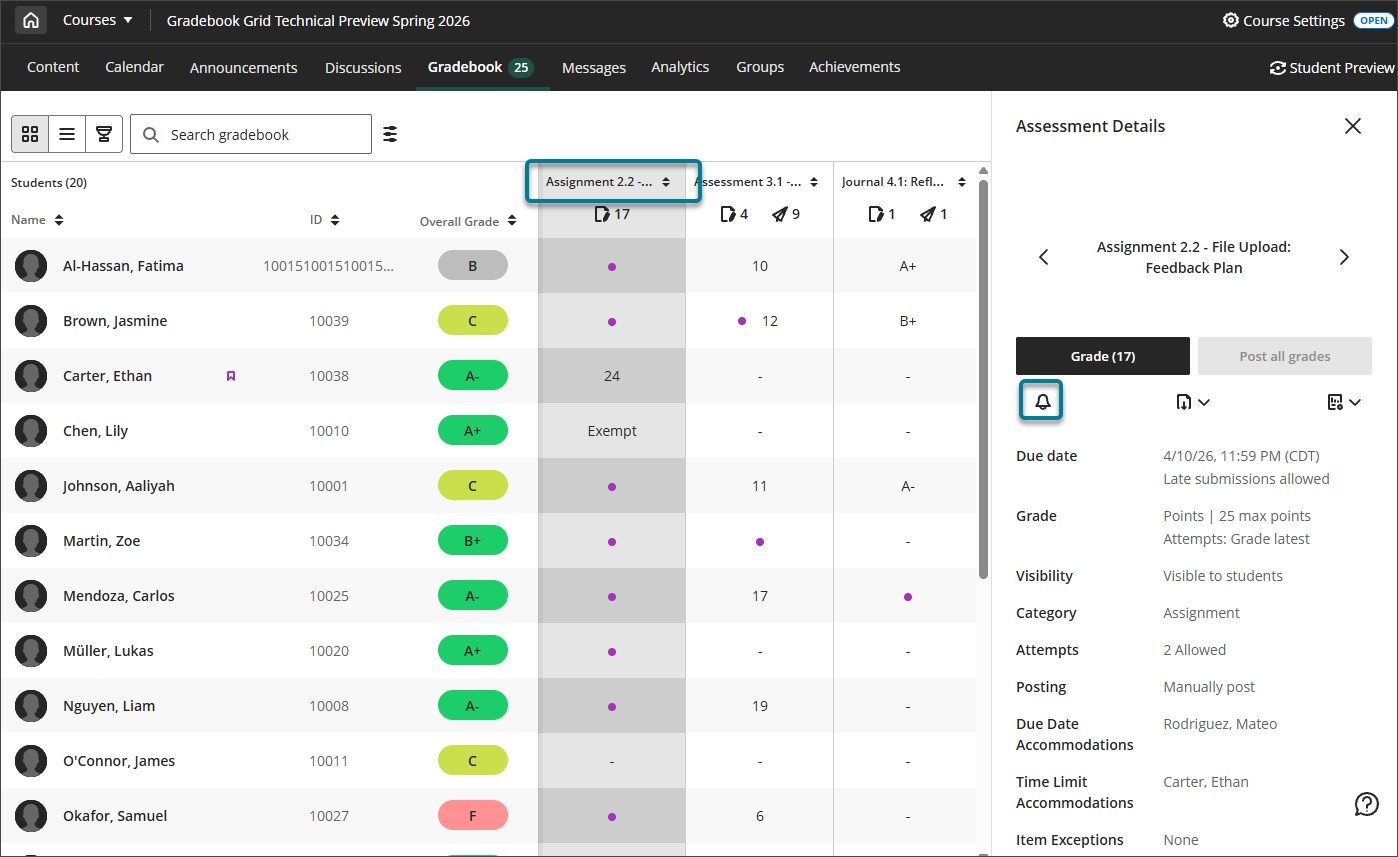Open the Courses dropdown
The height and width of the screenshot is (857, 1398).
[x=97, y=20]
